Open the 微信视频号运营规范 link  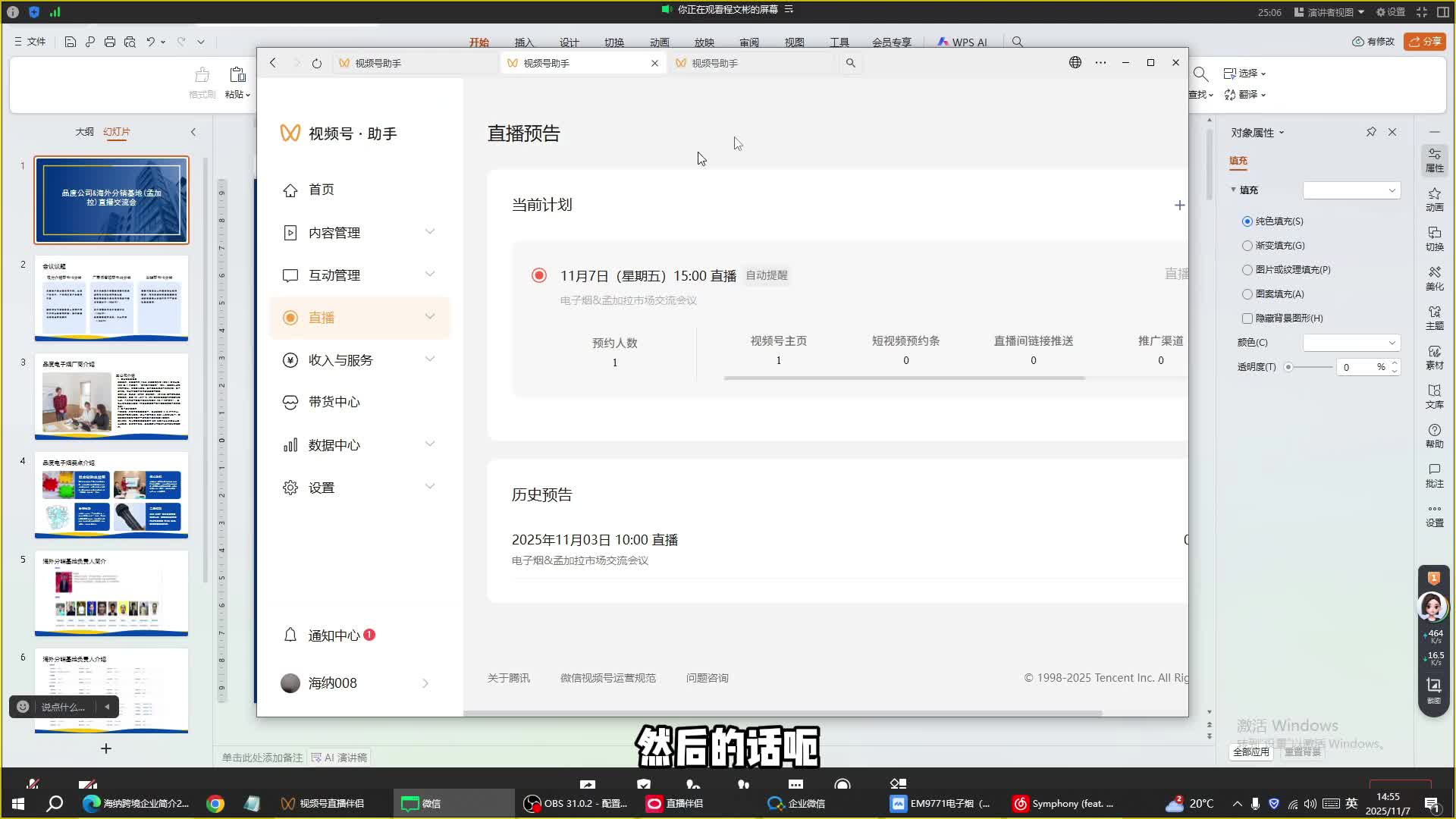click(607, 678)
